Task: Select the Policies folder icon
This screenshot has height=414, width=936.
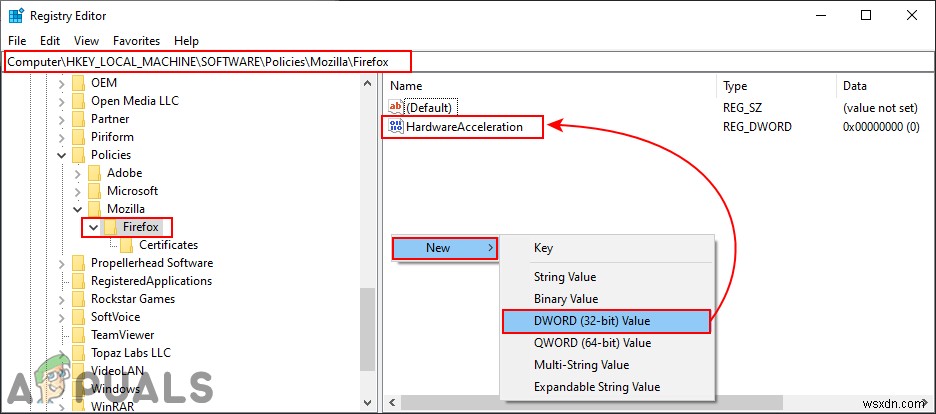Action: (x=78, y=155)
